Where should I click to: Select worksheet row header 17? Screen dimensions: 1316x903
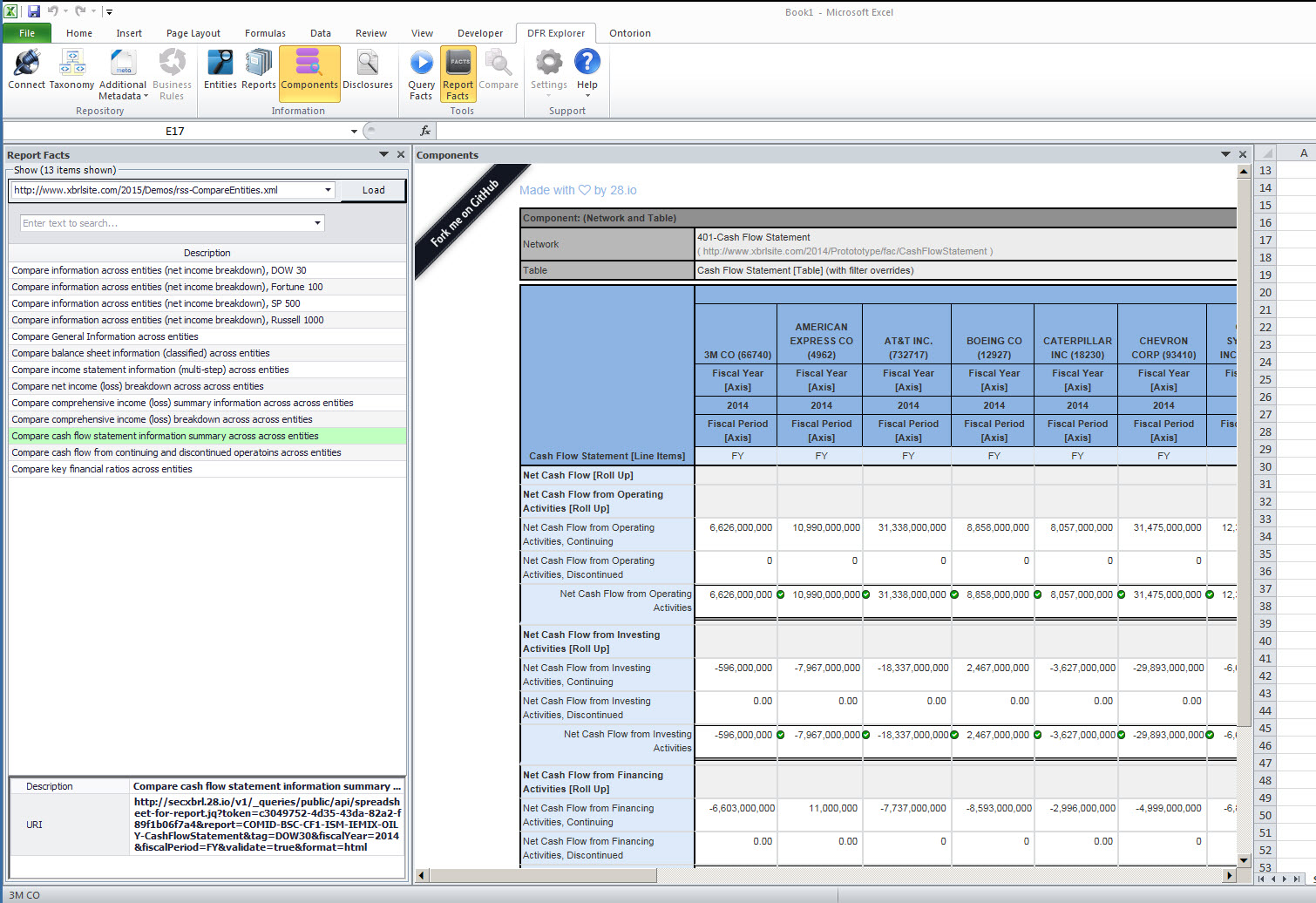tap(1265, 240)
